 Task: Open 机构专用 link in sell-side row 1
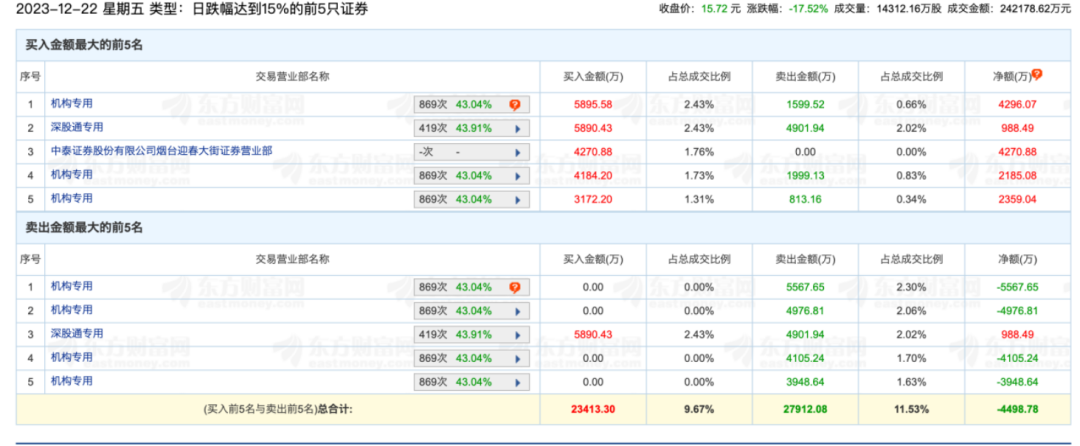(71, 286)
